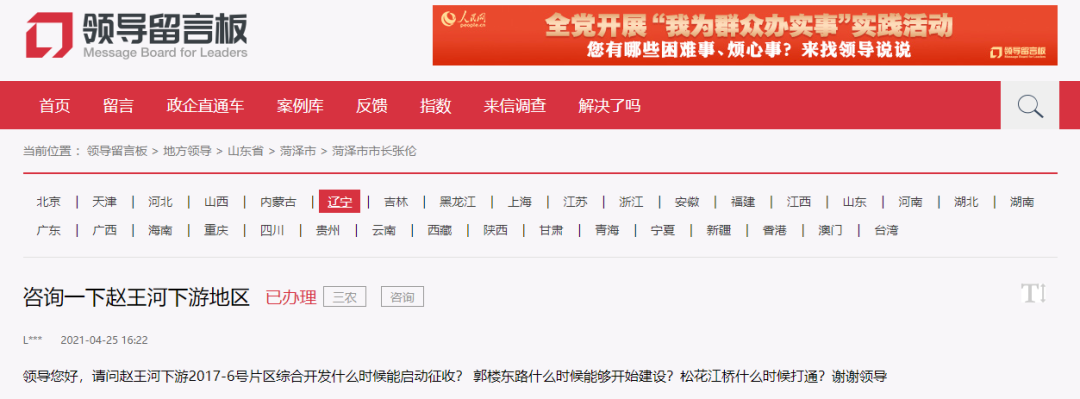The width and height of the screenshot is (1080, 399).
Task: Click the 领导留言板 breadcrumb link
Action: pyautogui.click(x=117, y=151)
